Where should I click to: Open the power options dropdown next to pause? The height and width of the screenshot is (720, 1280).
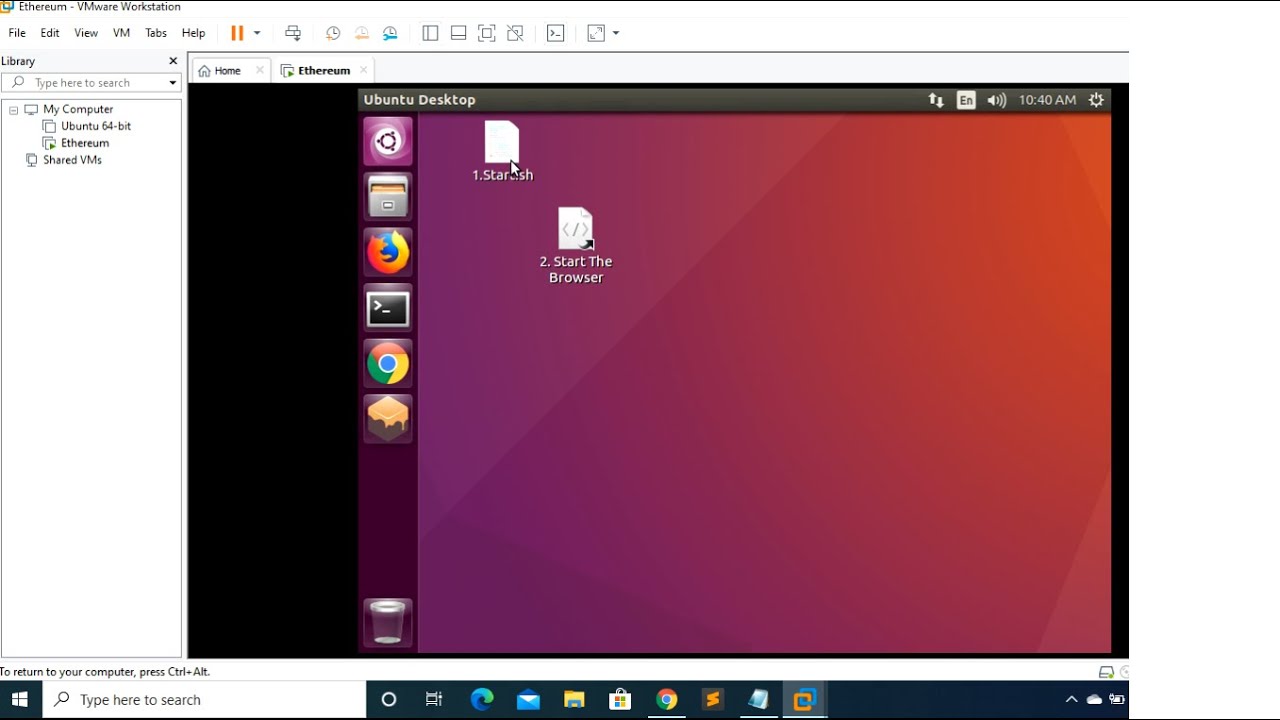tap(257, 33)
